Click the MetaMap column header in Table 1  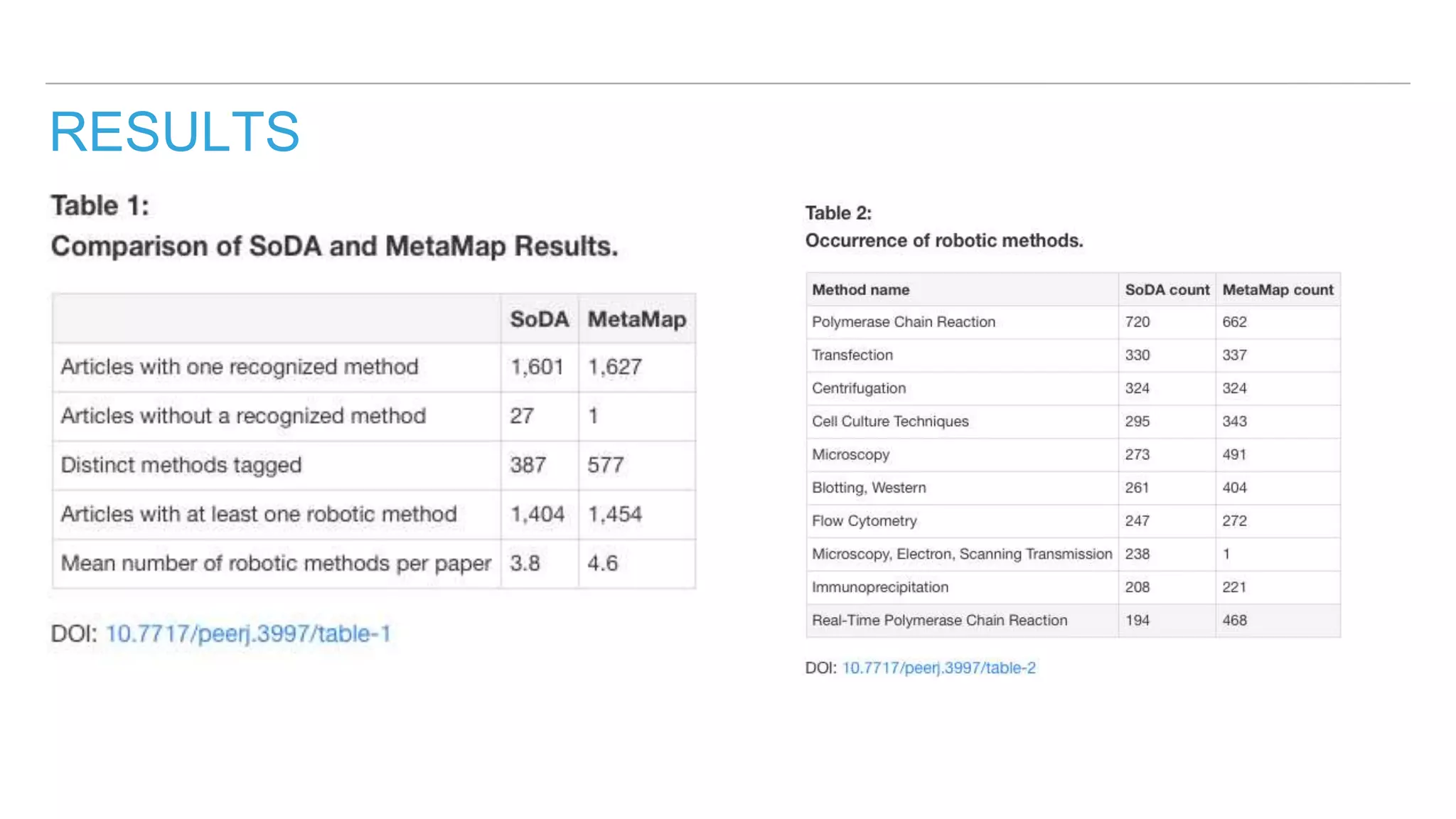coord(636,319)
